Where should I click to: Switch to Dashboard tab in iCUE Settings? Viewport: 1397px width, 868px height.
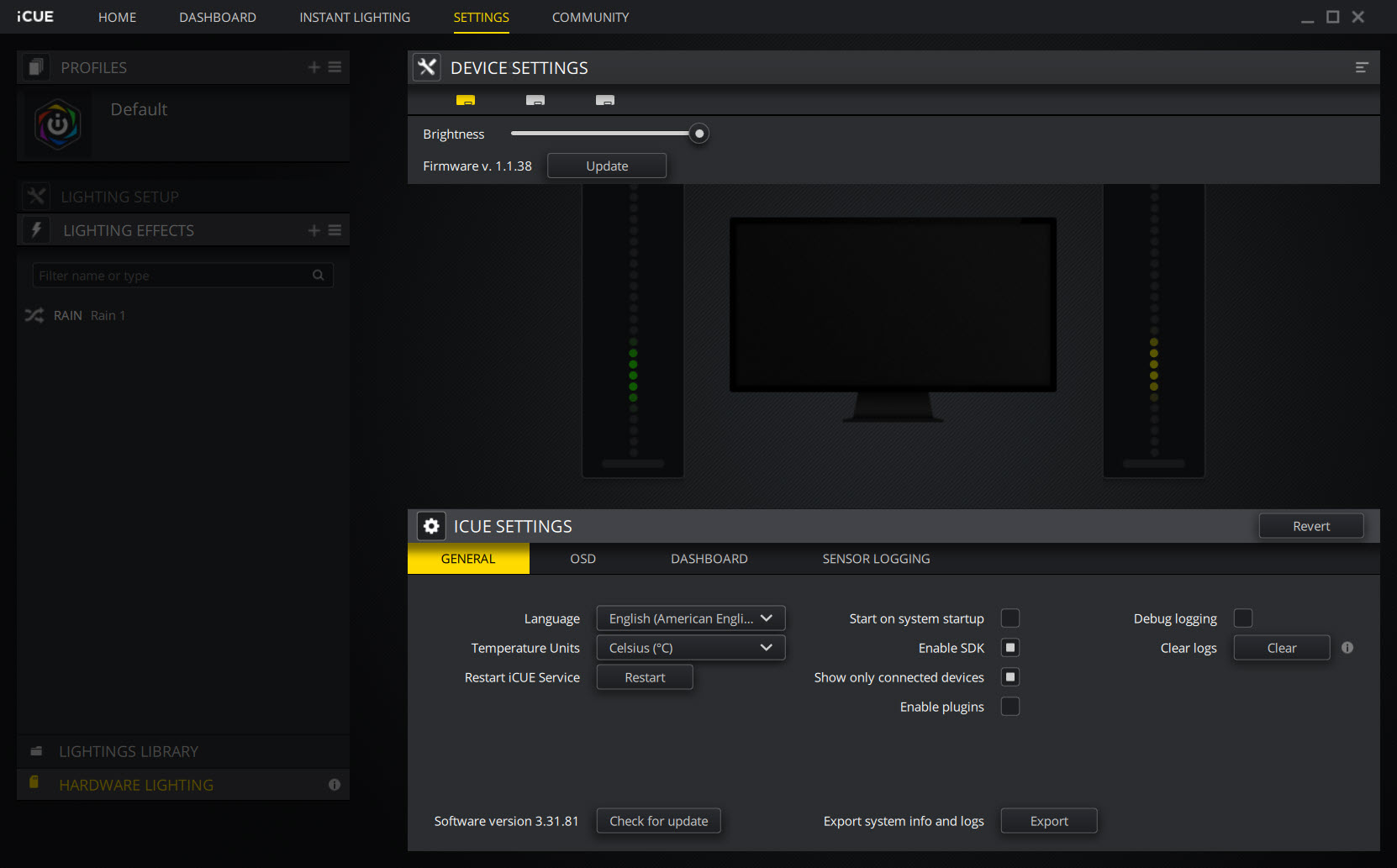pos(709,559)
